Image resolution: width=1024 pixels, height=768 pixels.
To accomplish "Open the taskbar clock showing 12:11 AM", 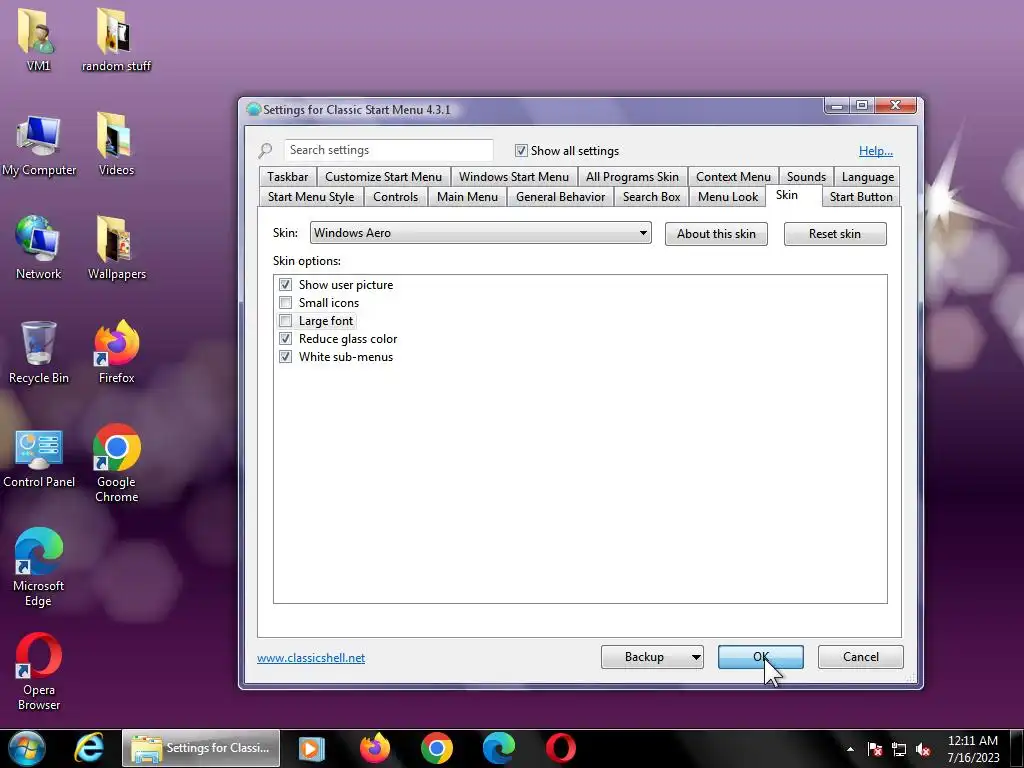I will 972,749.
